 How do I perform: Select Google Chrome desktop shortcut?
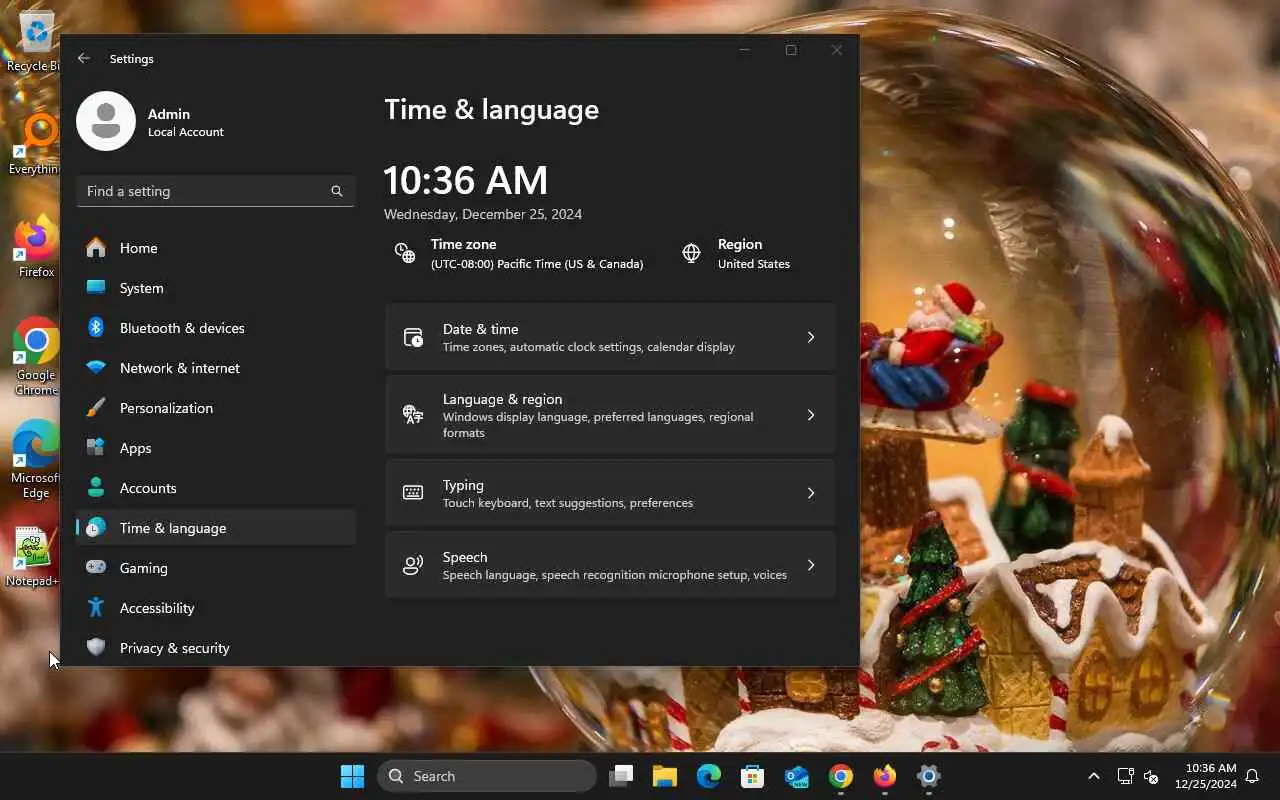36,358
